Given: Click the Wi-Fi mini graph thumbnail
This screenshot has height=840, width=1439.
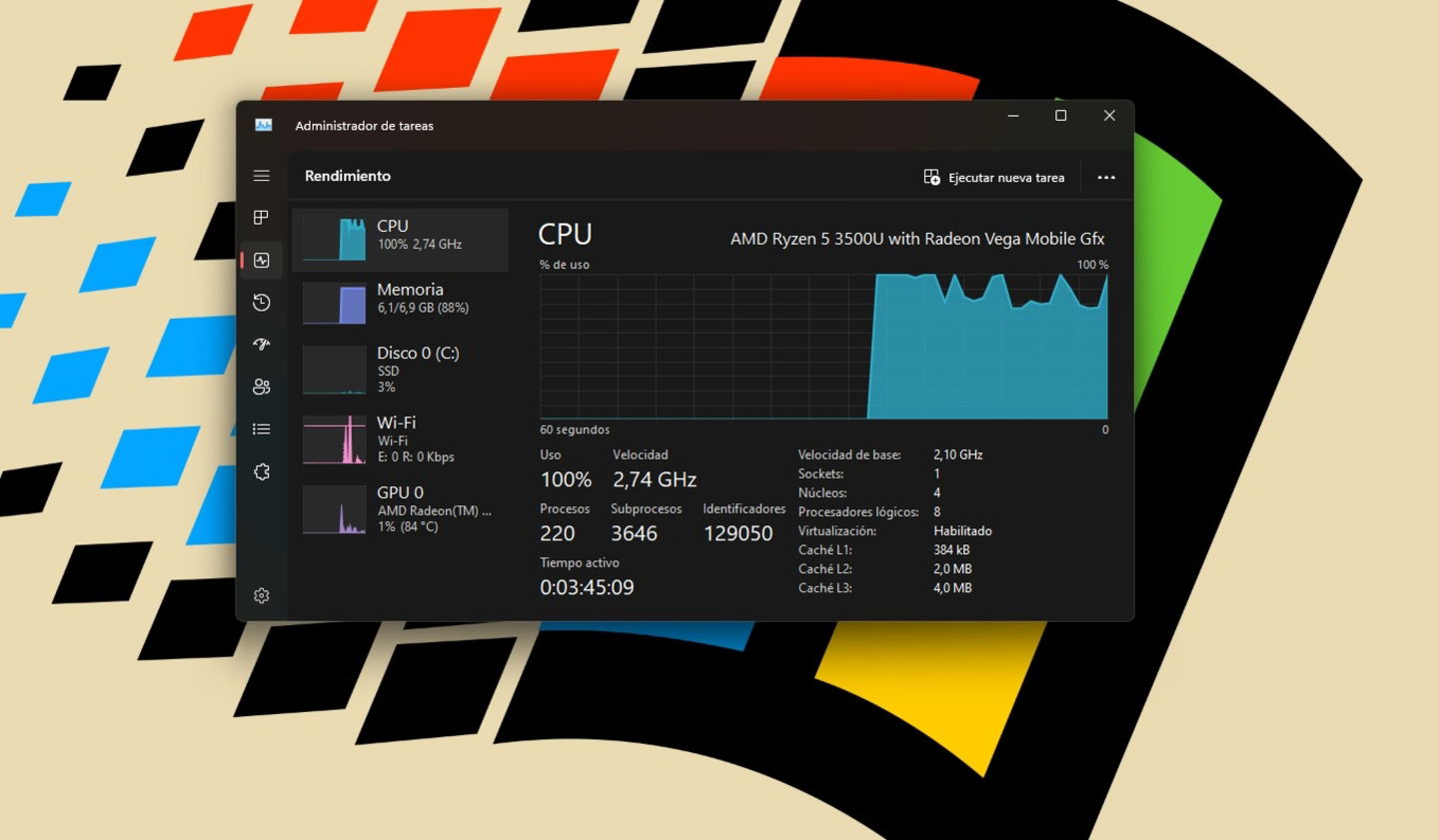Looking at the screenshot, I should (334, 439).
